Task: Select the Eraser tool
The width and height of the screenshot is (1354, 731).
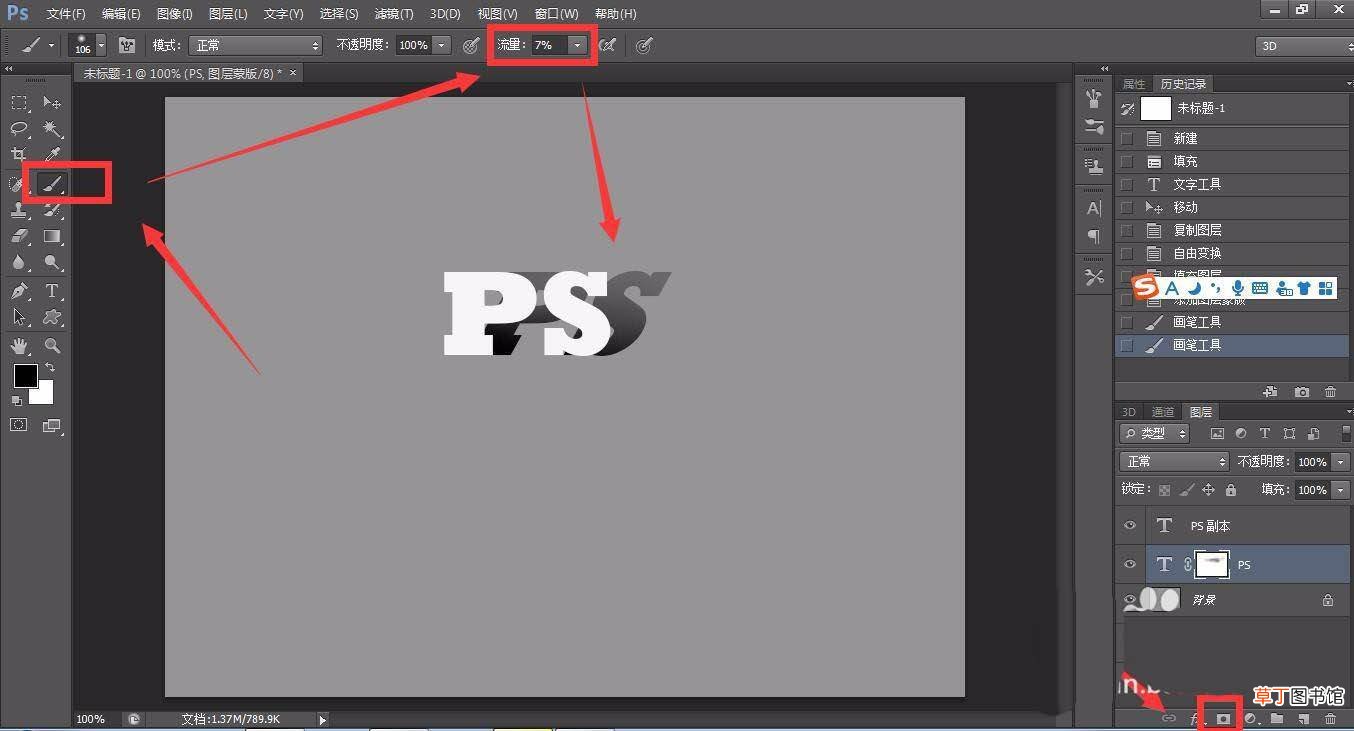Action: [19, 237]
